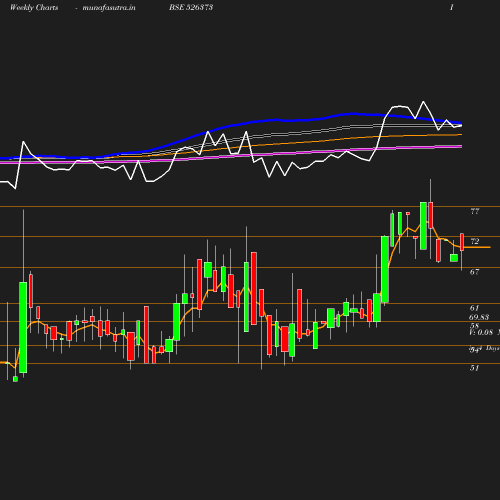The width and height of the screenshot is (500, 500).
Task: Click the 'V: 0.08' volume value
Action: click(x=481, y=332)
